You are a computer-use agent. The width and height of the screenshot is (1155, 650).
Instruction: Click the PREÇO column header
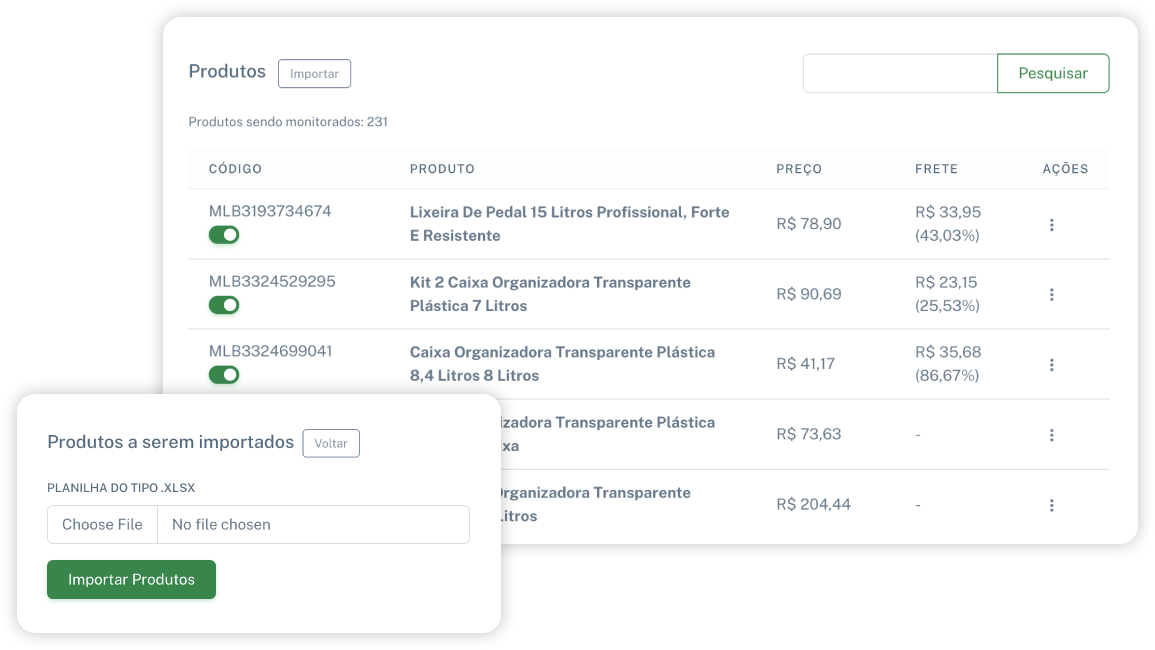799,169
